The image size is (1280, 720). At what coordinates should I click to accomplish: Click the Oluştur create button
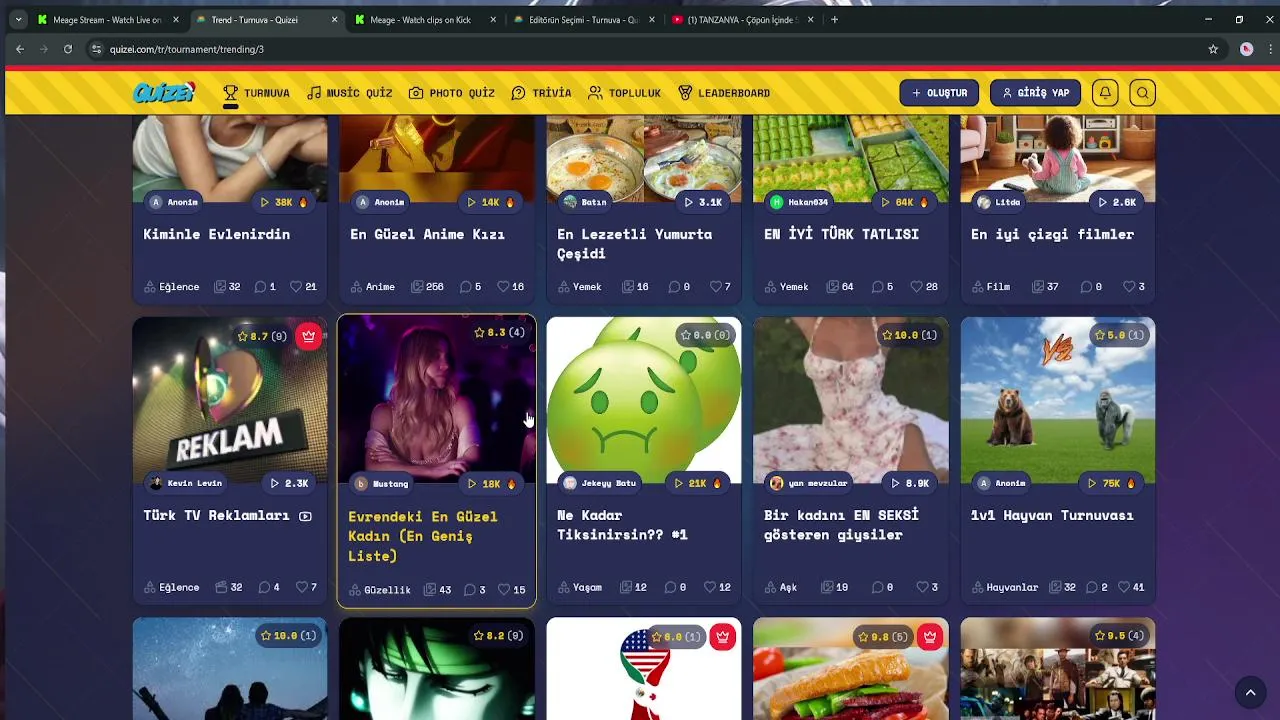939,93
